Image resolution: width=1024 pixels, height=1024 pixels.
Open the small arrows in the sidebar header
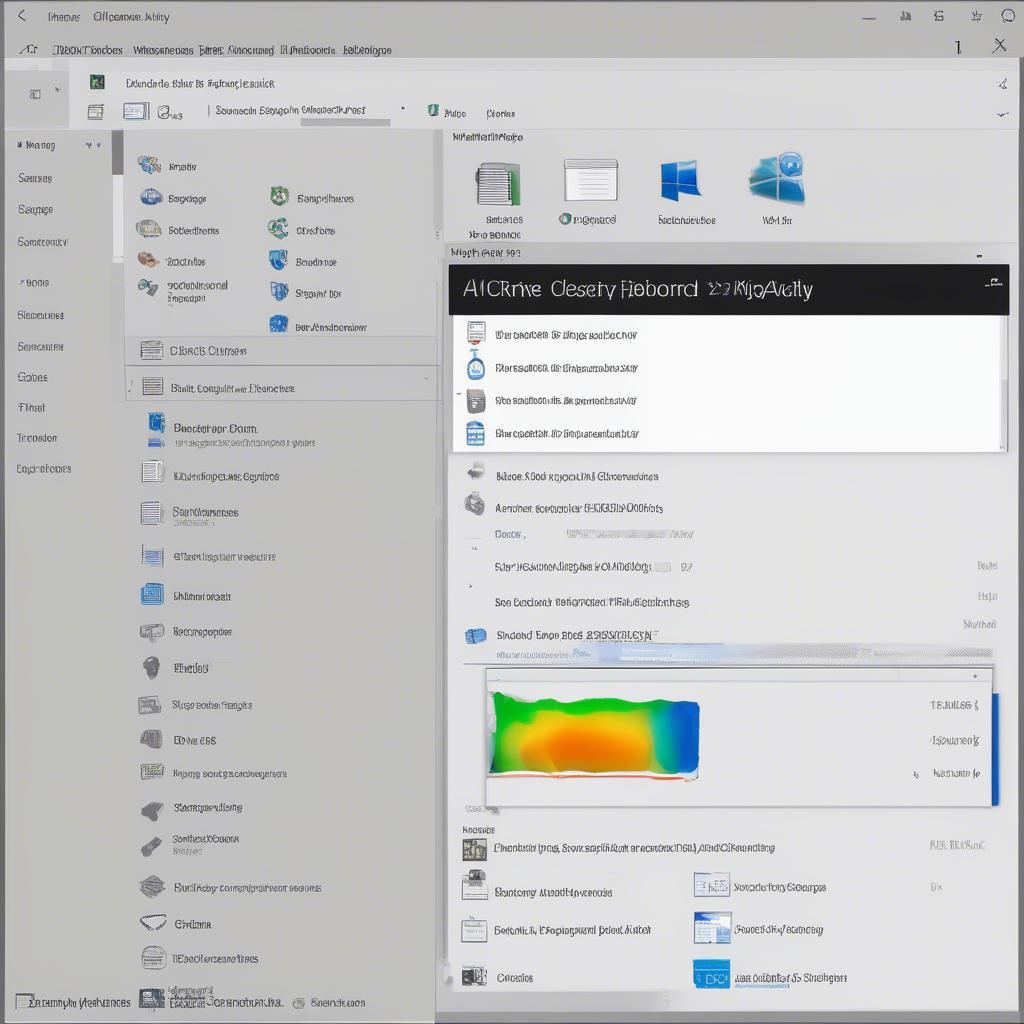(93, 145)
